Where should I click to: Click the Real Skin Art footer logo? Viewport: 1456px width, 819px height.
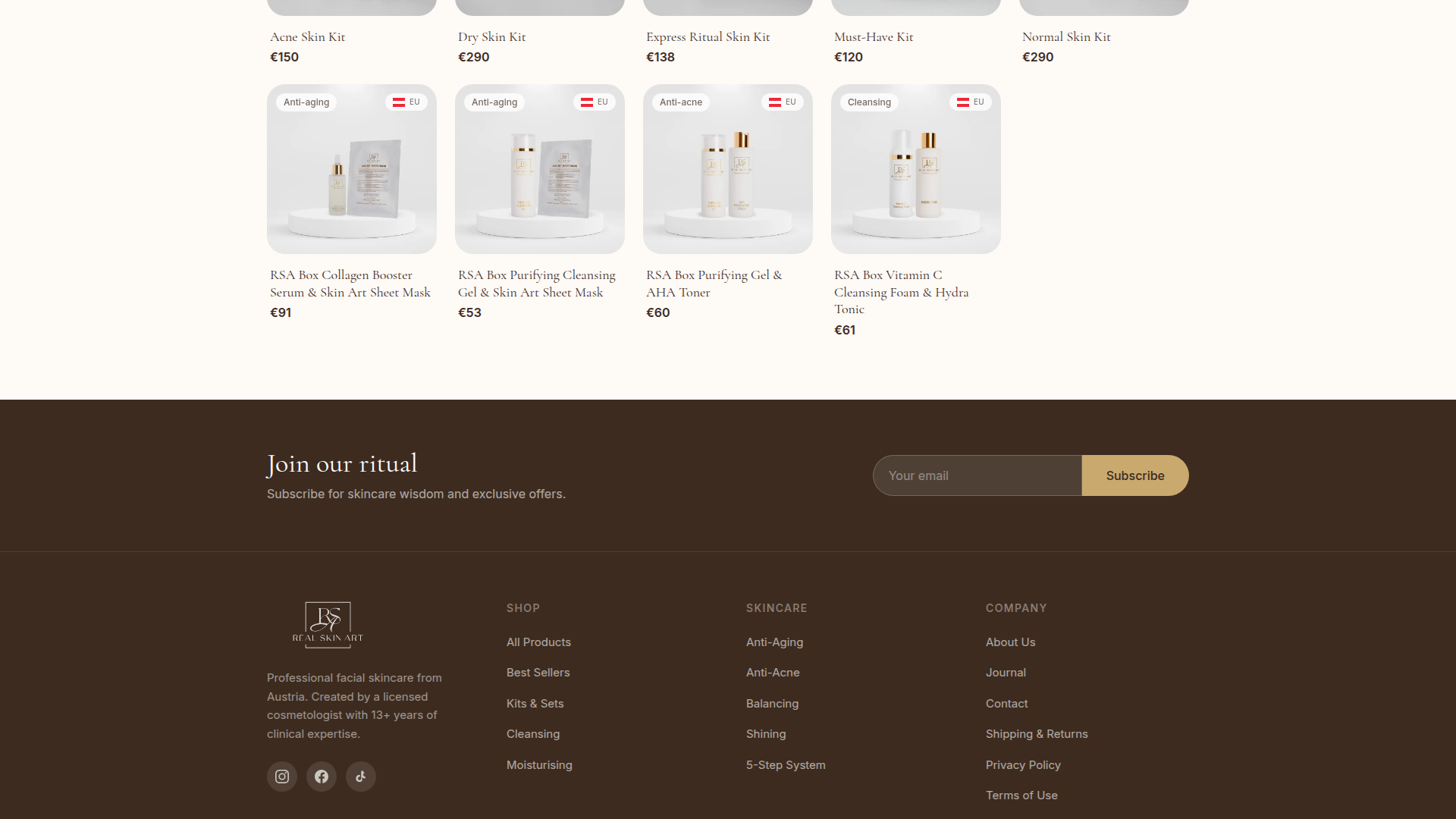pyautogui.click(x=328, y=623)
